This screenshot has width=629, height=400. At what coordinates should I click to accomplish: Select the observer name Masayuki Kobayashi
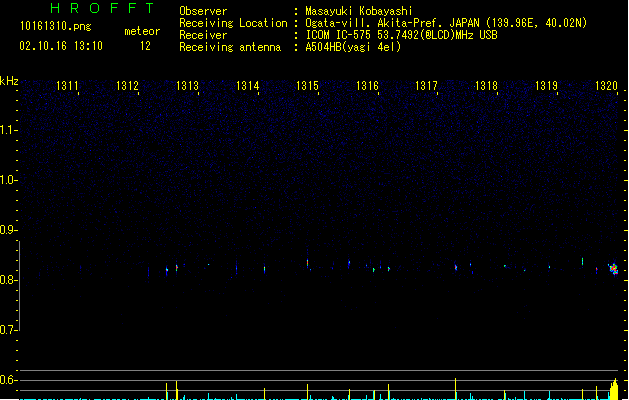[x=359, y=11]
